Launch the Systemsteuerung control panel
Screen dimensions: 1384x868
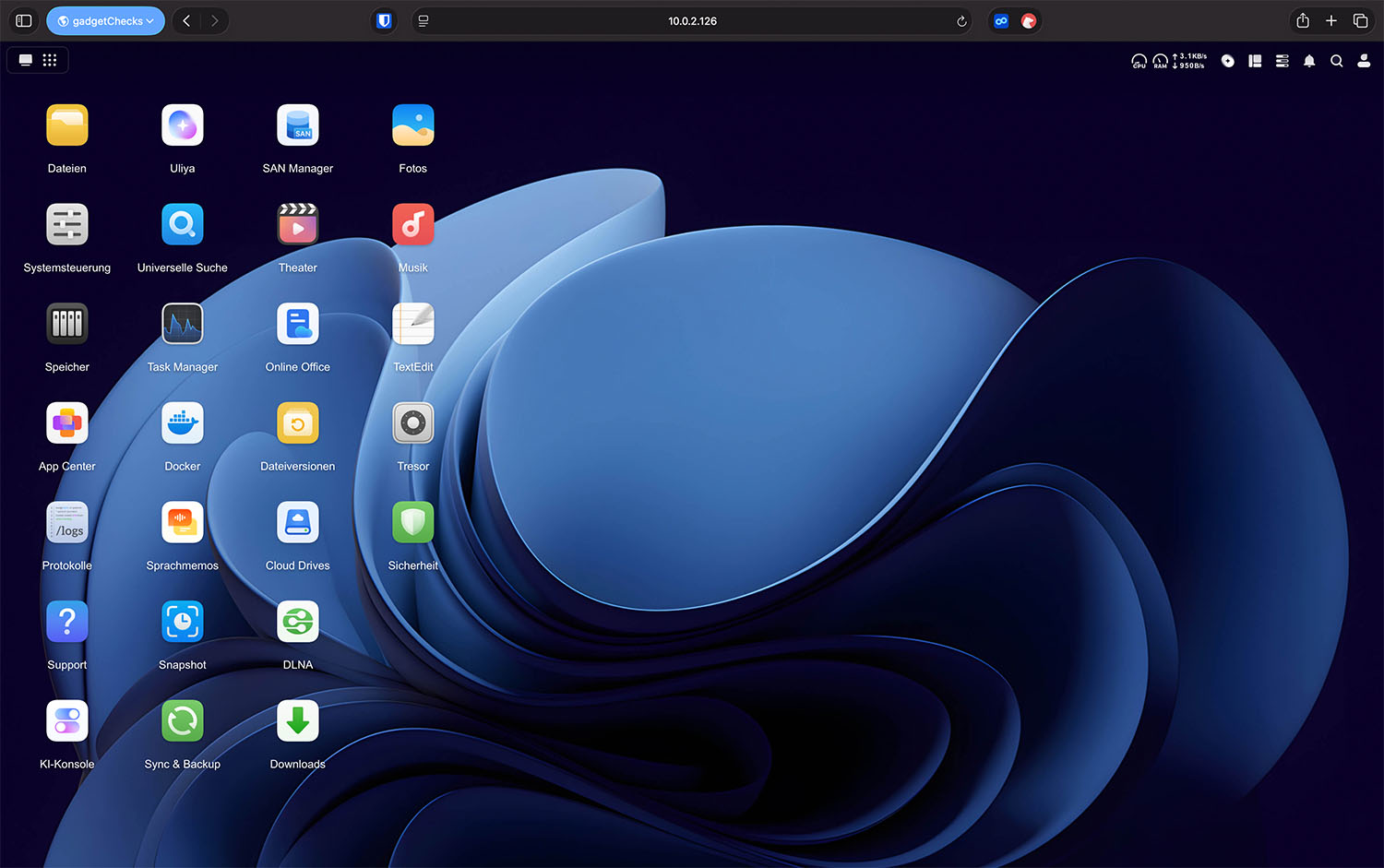point(67,226)
